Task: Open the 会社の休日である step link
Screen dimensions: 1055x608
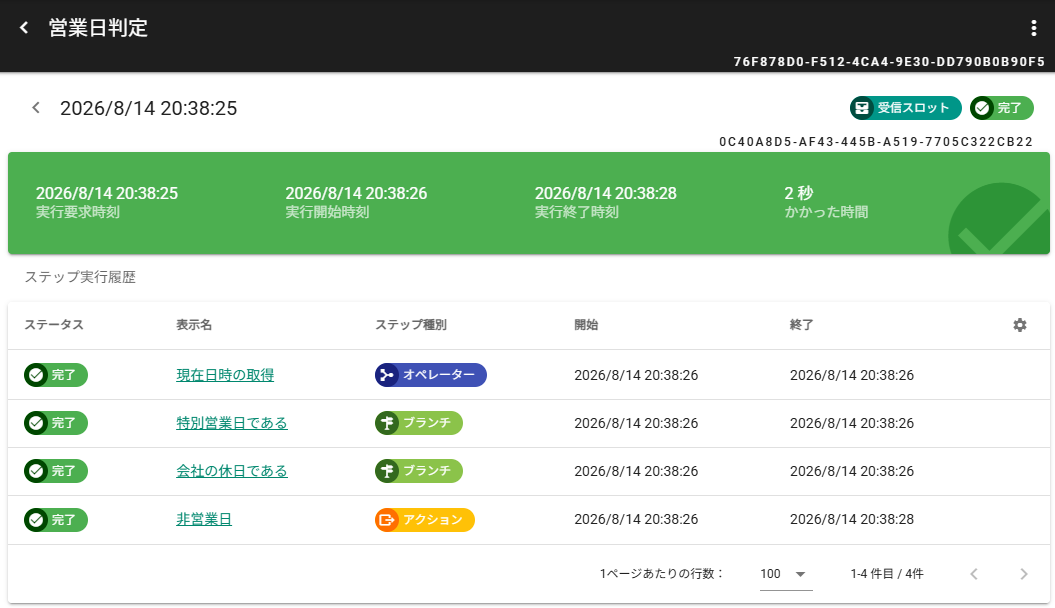Action: [232, 471]
